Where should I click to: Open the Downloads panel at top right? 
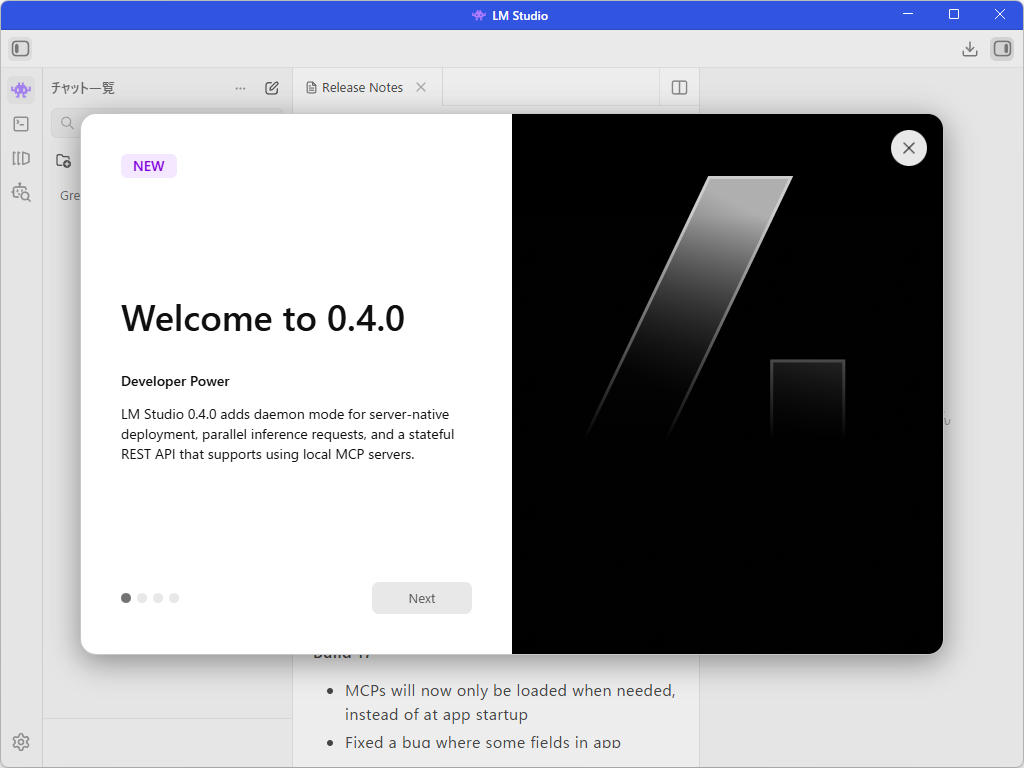point(969,48)
